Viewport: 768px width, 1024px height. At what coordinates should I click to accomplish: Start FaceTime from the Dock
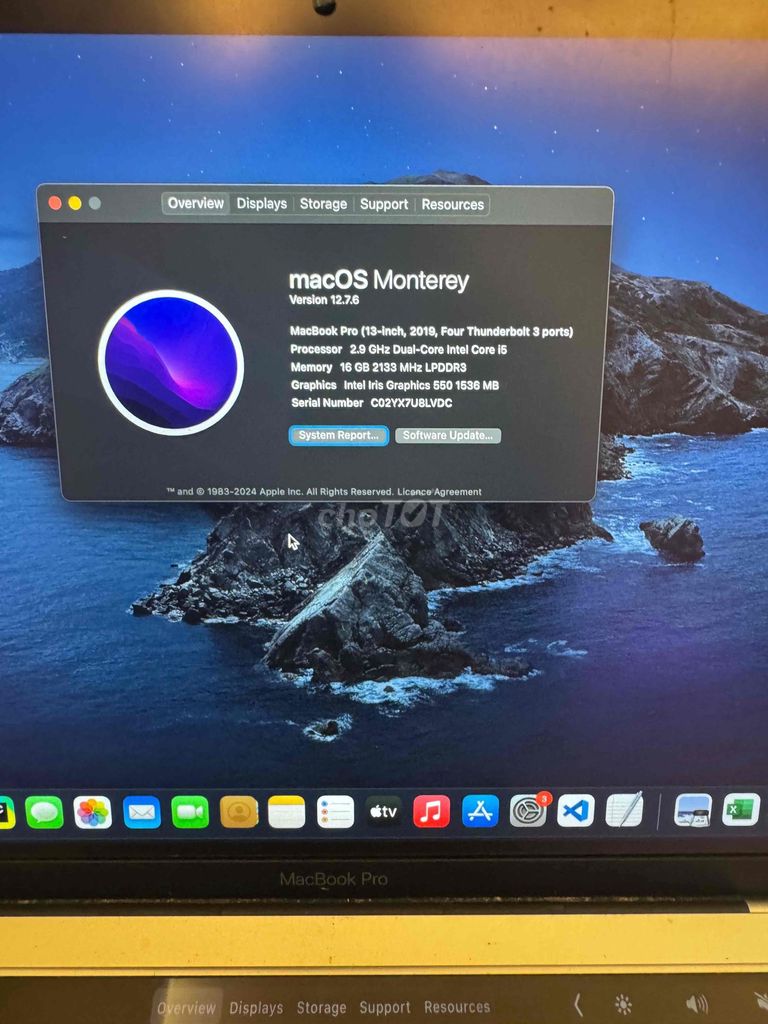pyautogui.click(x=190, y=812)
